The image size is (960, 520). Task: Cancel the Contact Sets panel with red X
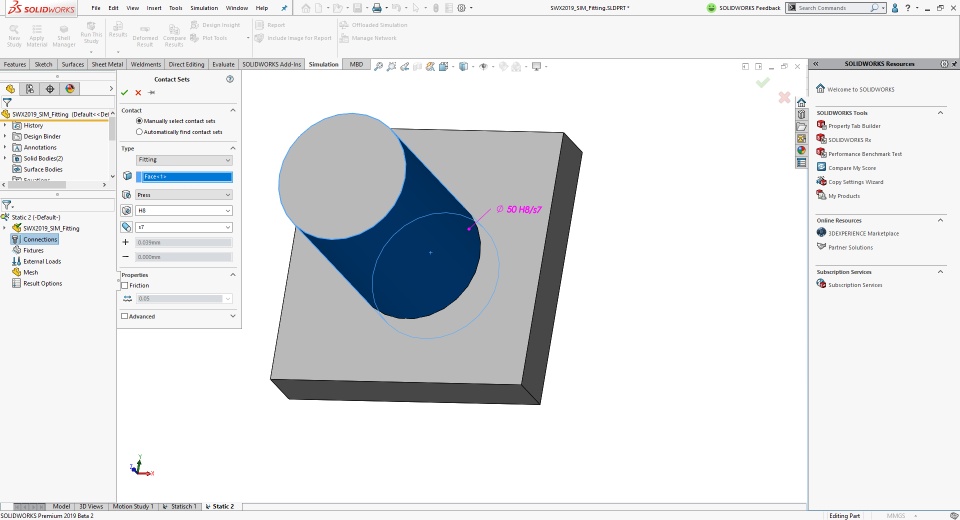tap(138, 92)
